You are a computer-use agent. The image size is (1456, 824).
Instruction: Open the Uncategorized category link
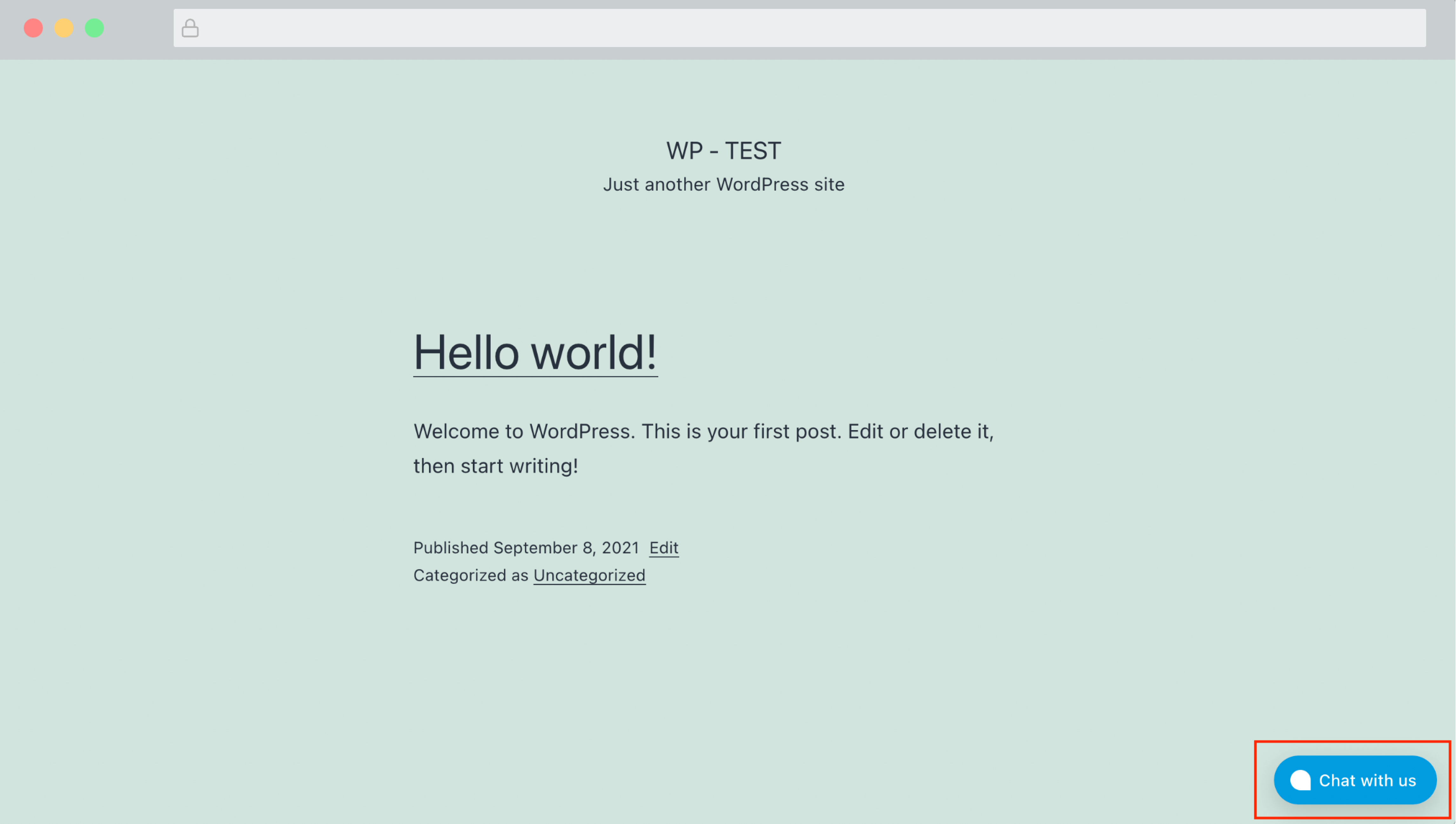pos(589,575)
